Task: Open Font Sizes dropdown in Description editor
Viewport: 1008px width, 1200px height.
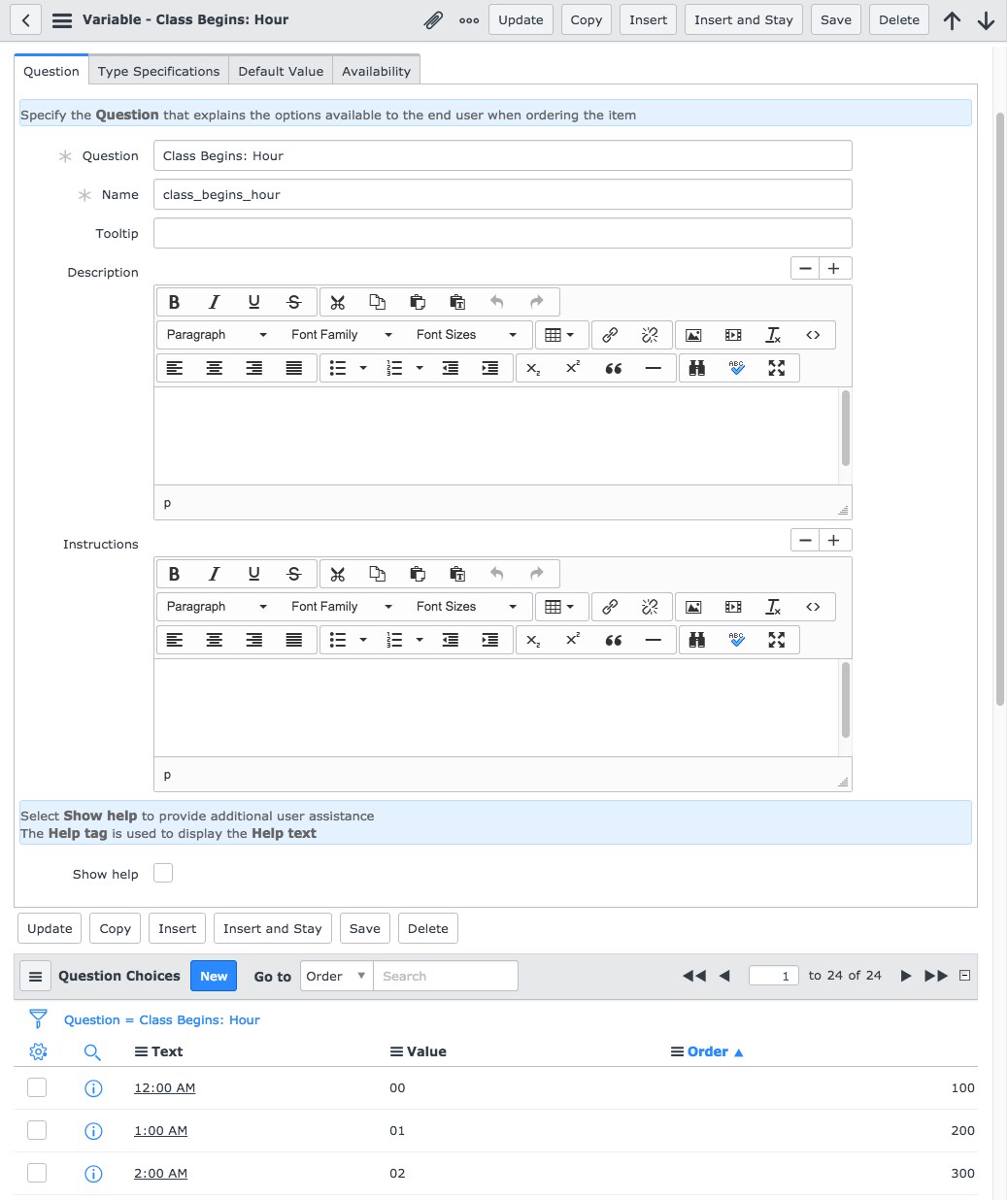Action: (467, 335)
